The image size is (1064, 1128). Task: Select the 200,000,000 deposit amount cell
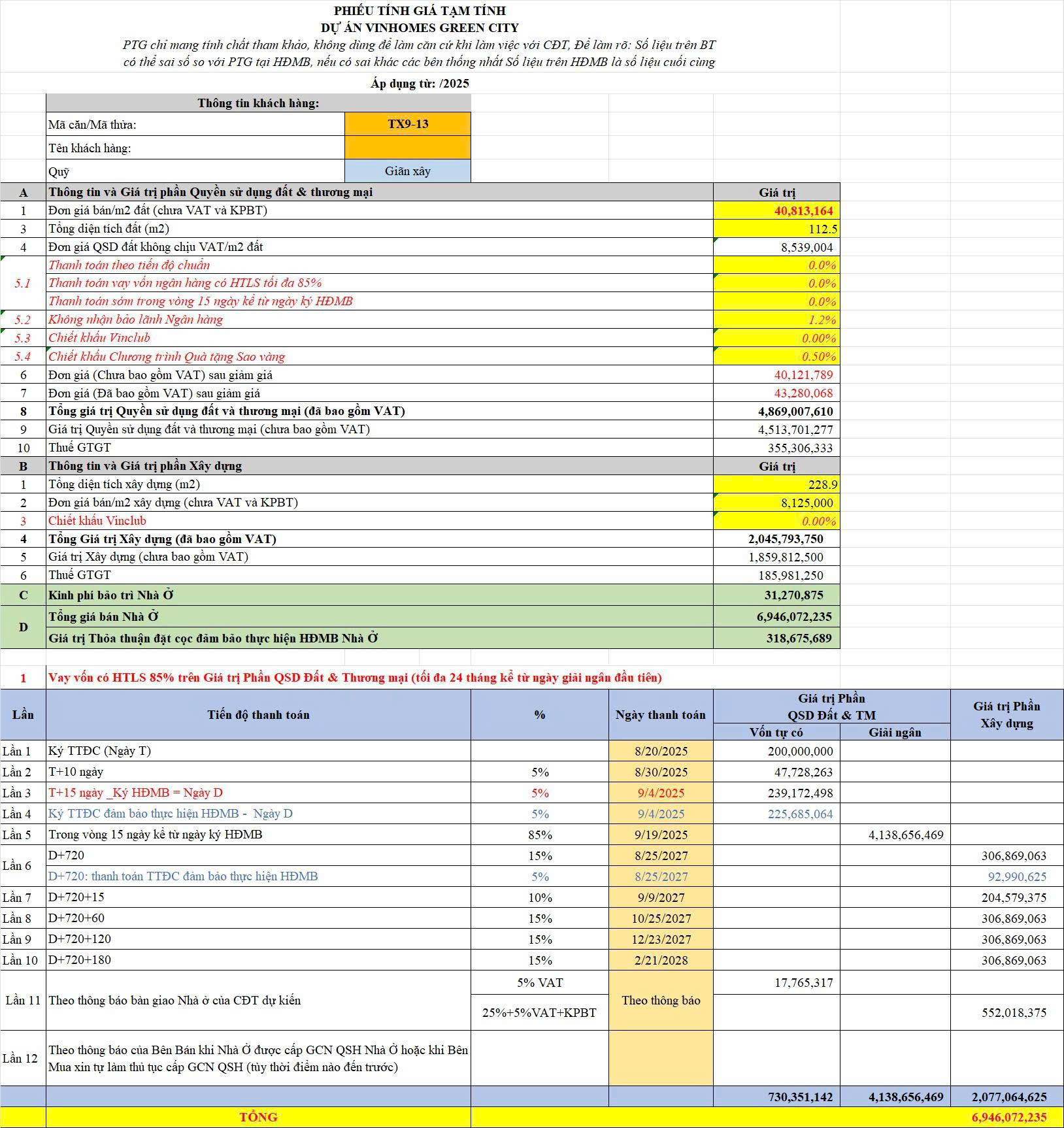click(776, 751)
